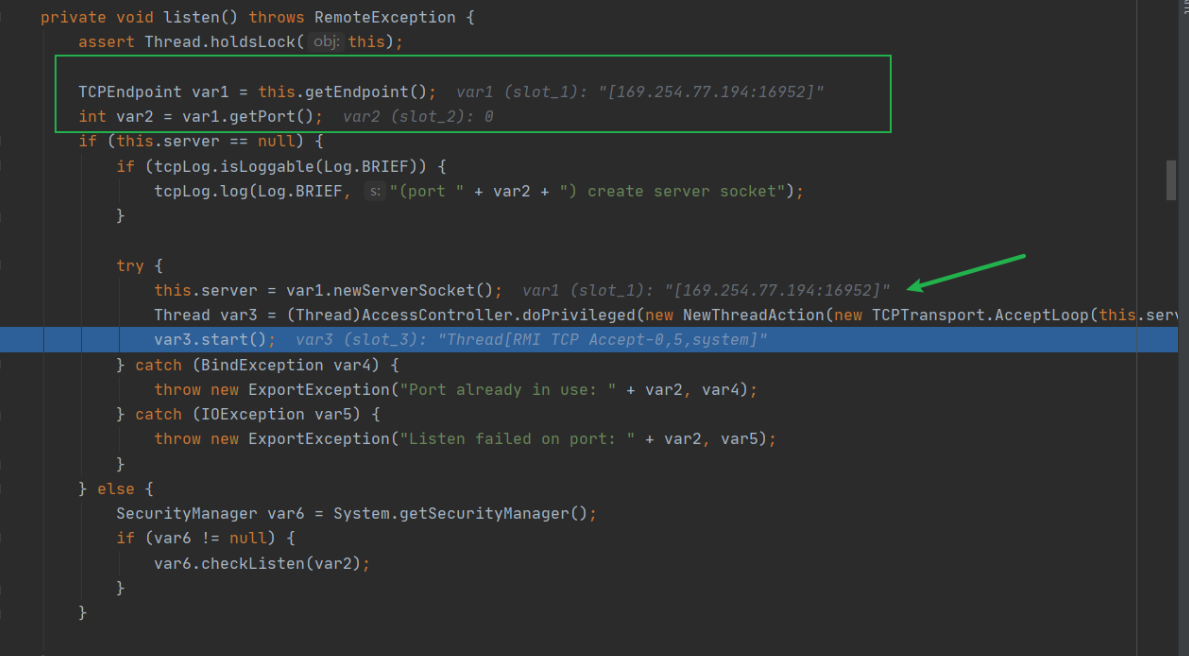Click the NewThreadAction constructor

(x=754, y=315)
